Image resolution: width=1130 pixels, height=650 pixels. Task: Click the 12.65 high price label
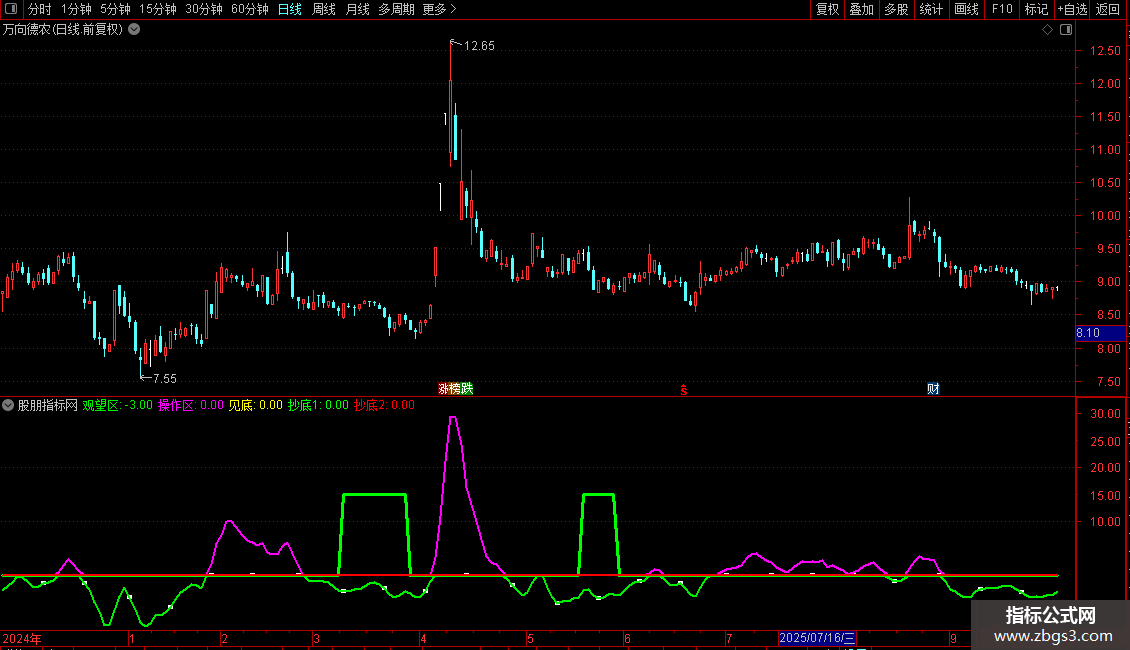[x=479, y=46]
